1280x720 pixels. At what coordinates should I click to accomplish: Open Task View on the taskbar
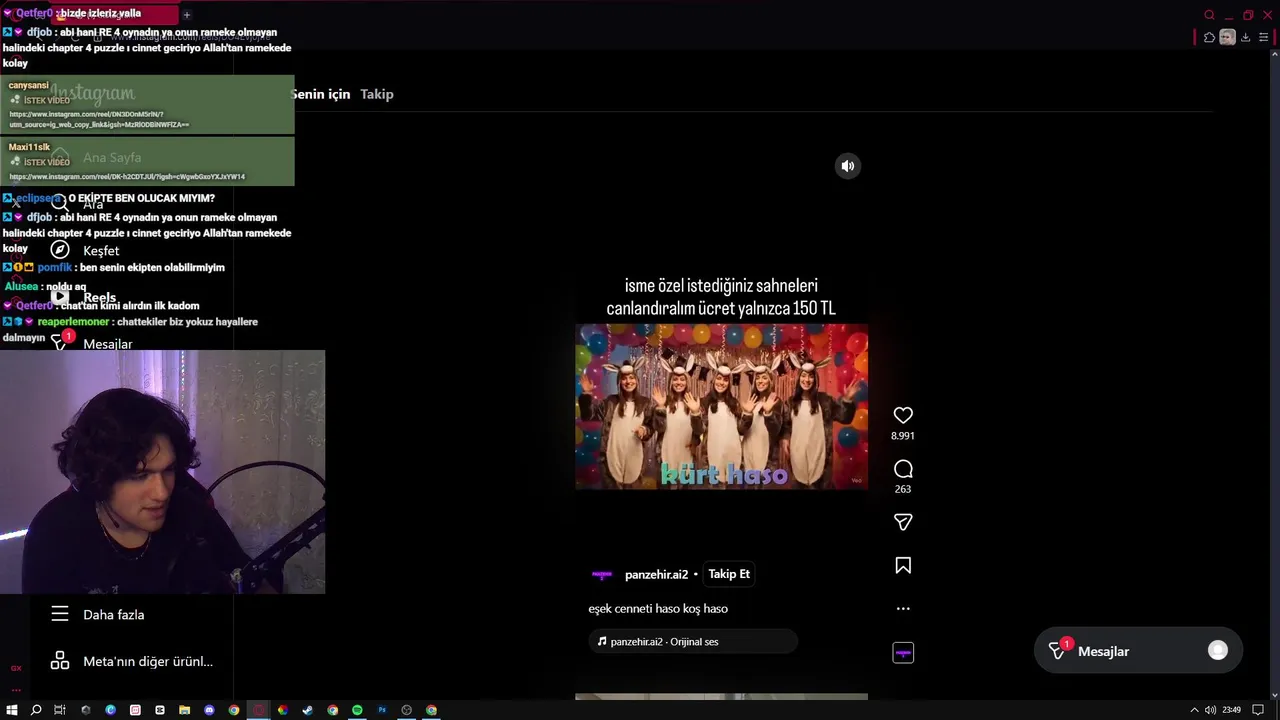[x=60, y=710]
